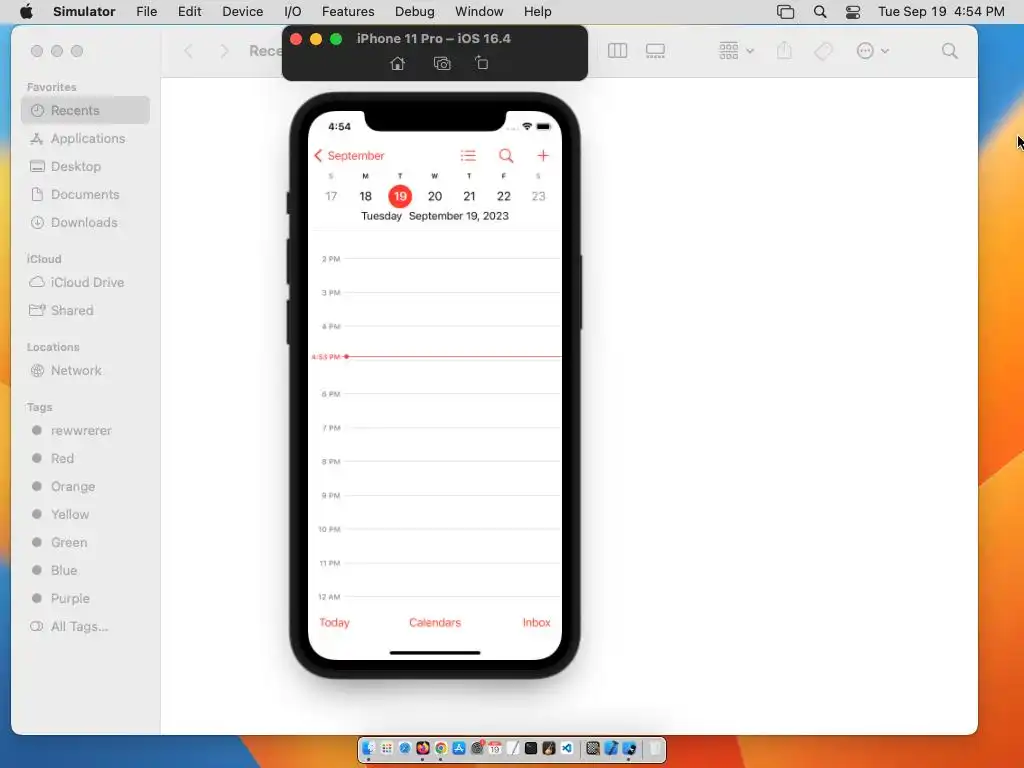Open Shared in Finder sidebar
1024x768 pixels.
tap(86, 310)
